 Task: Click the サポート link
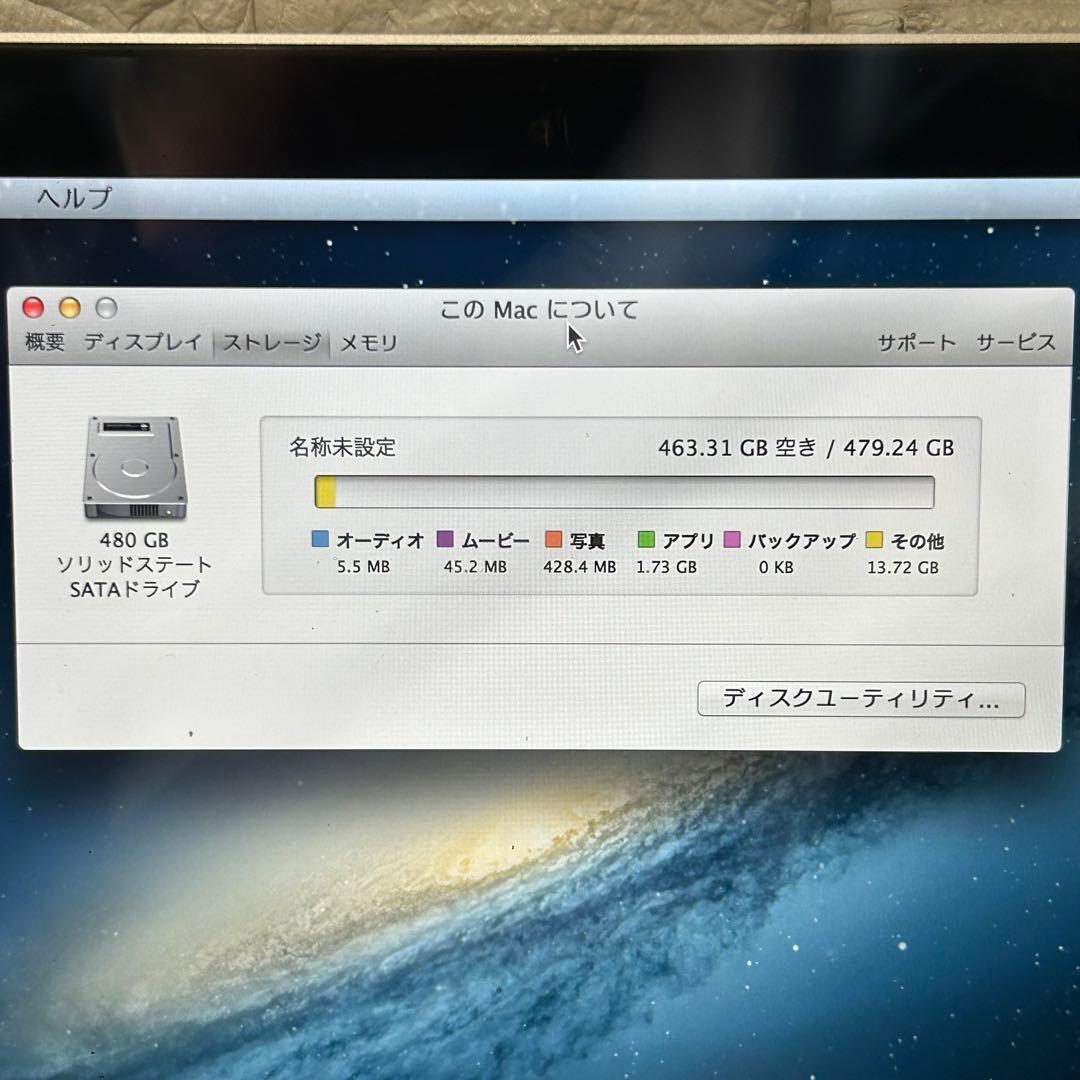click(914, 343)
